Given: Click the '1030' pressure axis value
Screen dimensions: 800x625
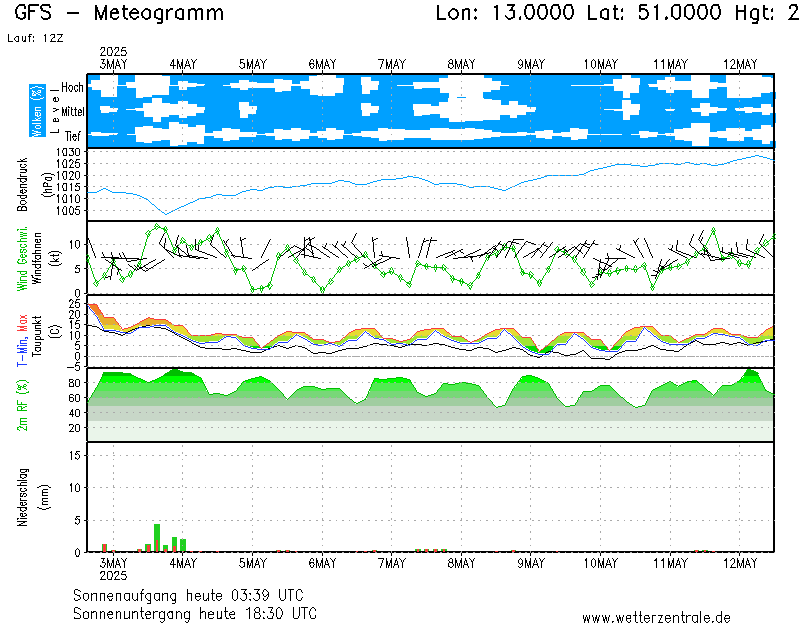Looking at the screenshot, I should pyautogui.click(x=68, y=152).
